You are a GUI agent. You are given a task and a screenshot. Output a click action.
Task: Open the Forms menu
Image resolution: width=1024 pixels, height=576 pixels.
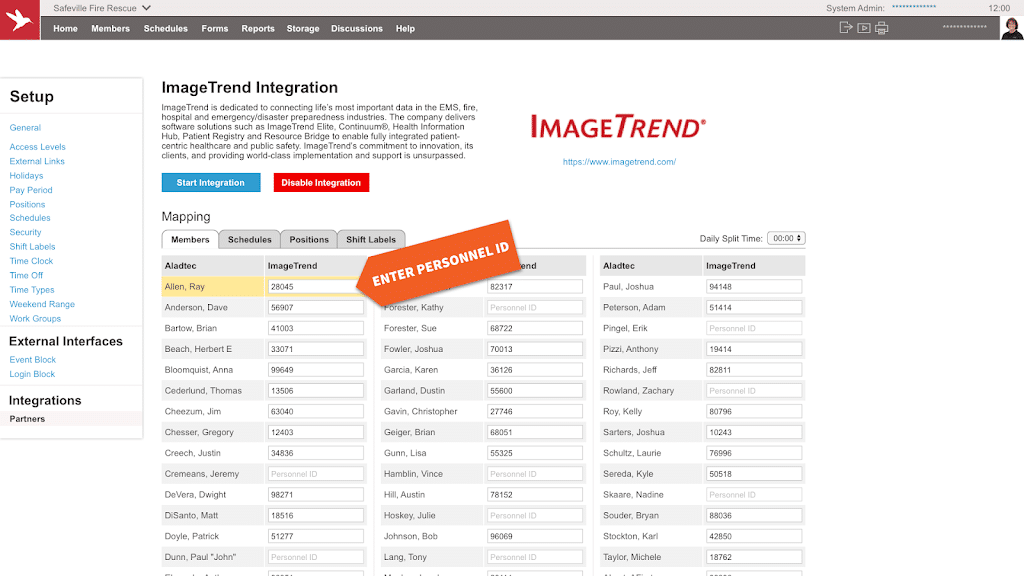(x=215, y=29)
